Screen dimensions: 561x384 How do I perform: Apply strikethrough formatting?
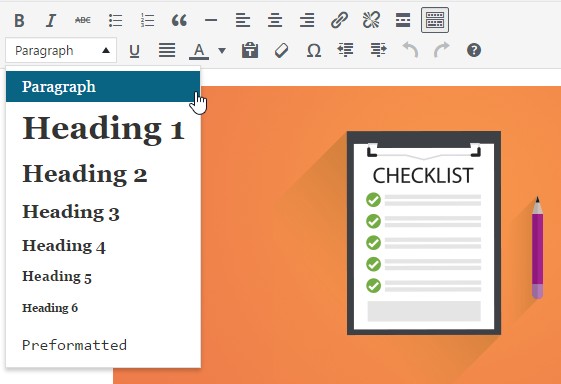click(x=83, y=20)
